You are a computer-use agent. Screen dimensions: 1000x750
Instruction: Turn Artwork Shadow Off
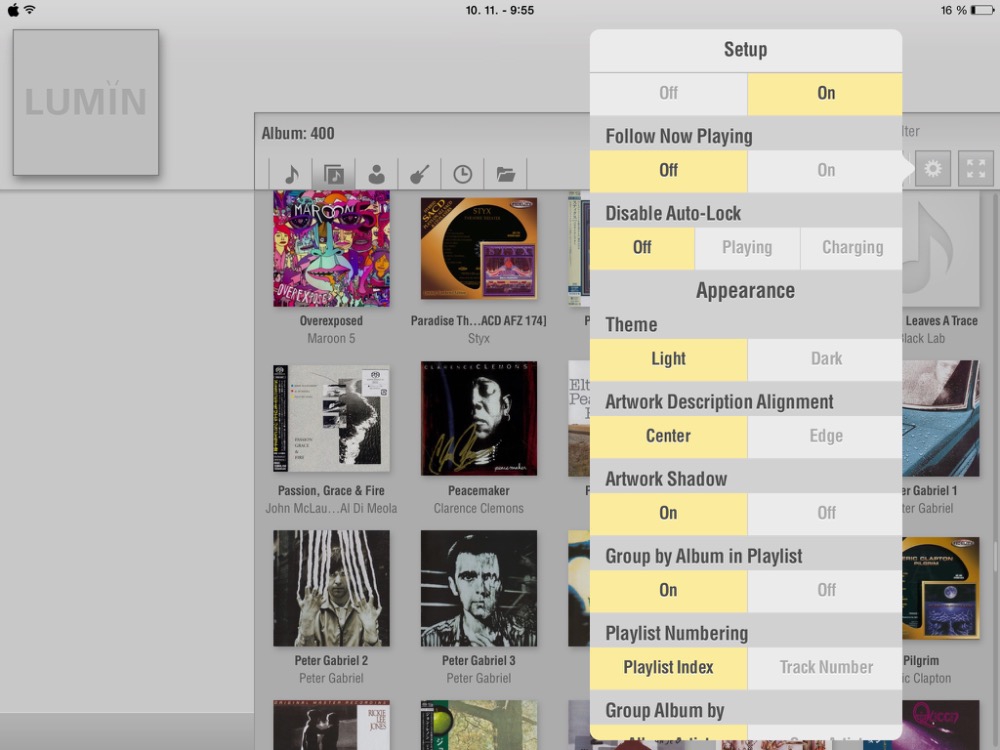coord(825,513)
